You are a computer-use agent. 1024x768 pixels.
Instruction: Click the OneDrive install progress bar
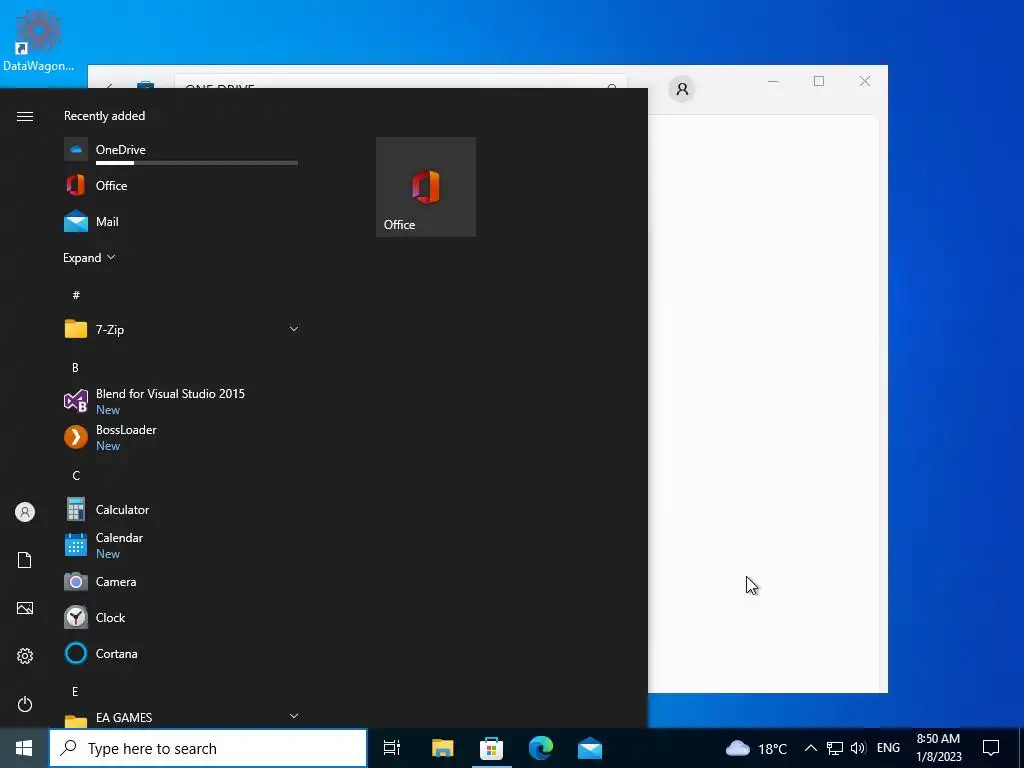(197, 163)
